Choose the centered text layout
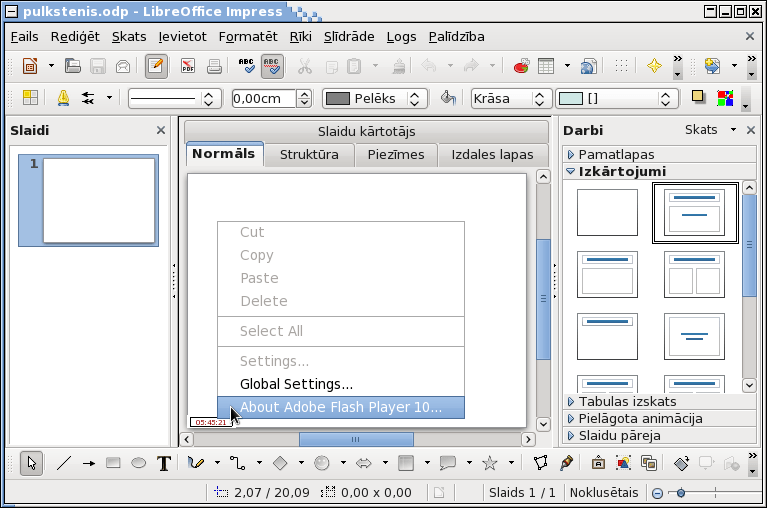Viewport: 767px width, 508px height. 695,336
